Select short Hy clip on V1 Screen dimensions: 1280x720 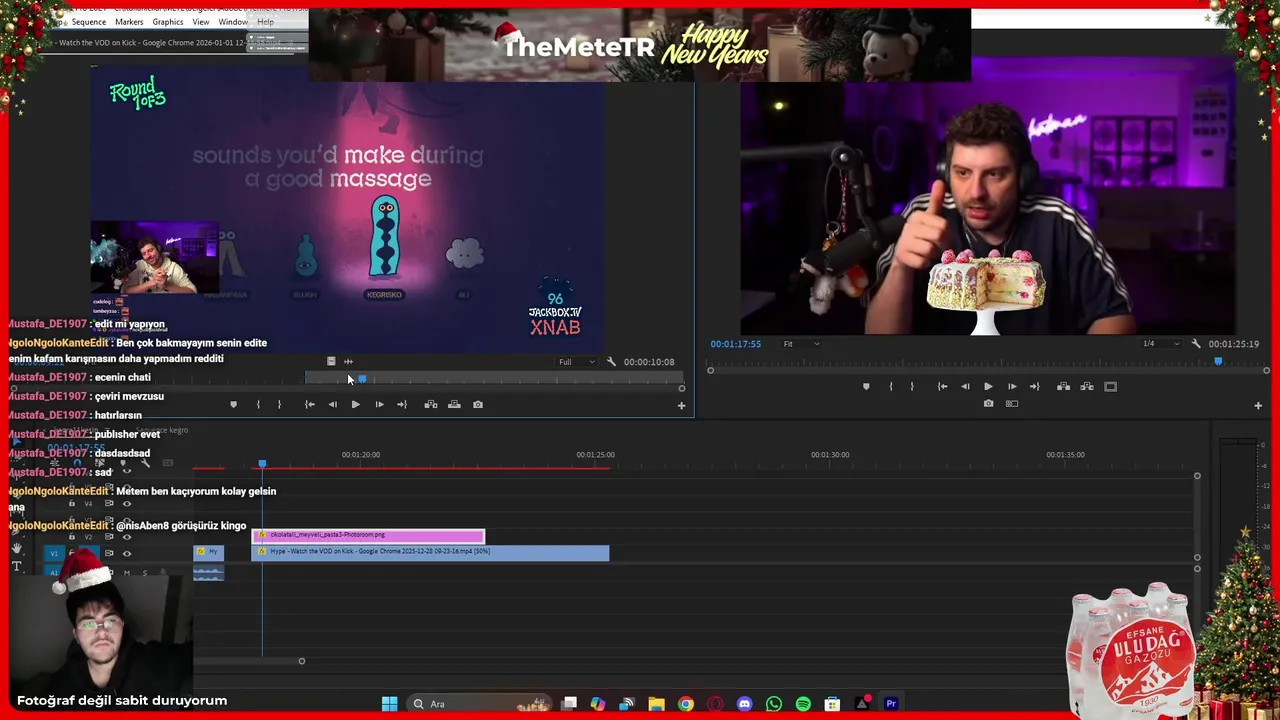tap(209, 552)
